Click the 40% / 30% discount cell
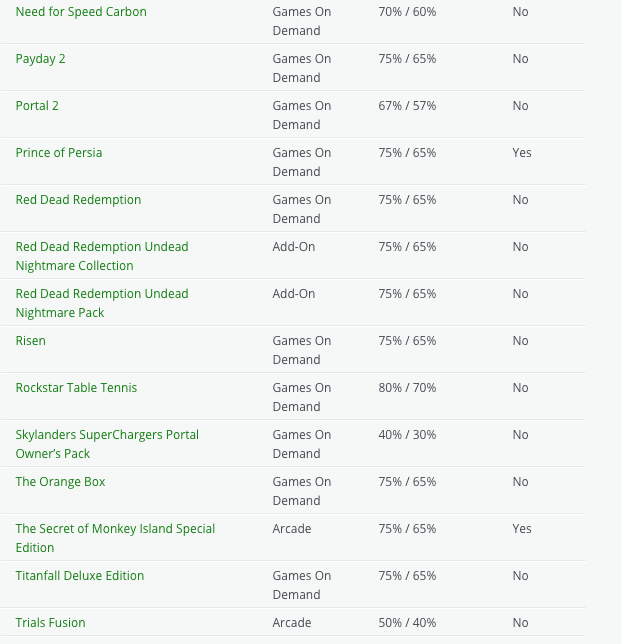Viewport: 621px width, 644px height. 407,435
